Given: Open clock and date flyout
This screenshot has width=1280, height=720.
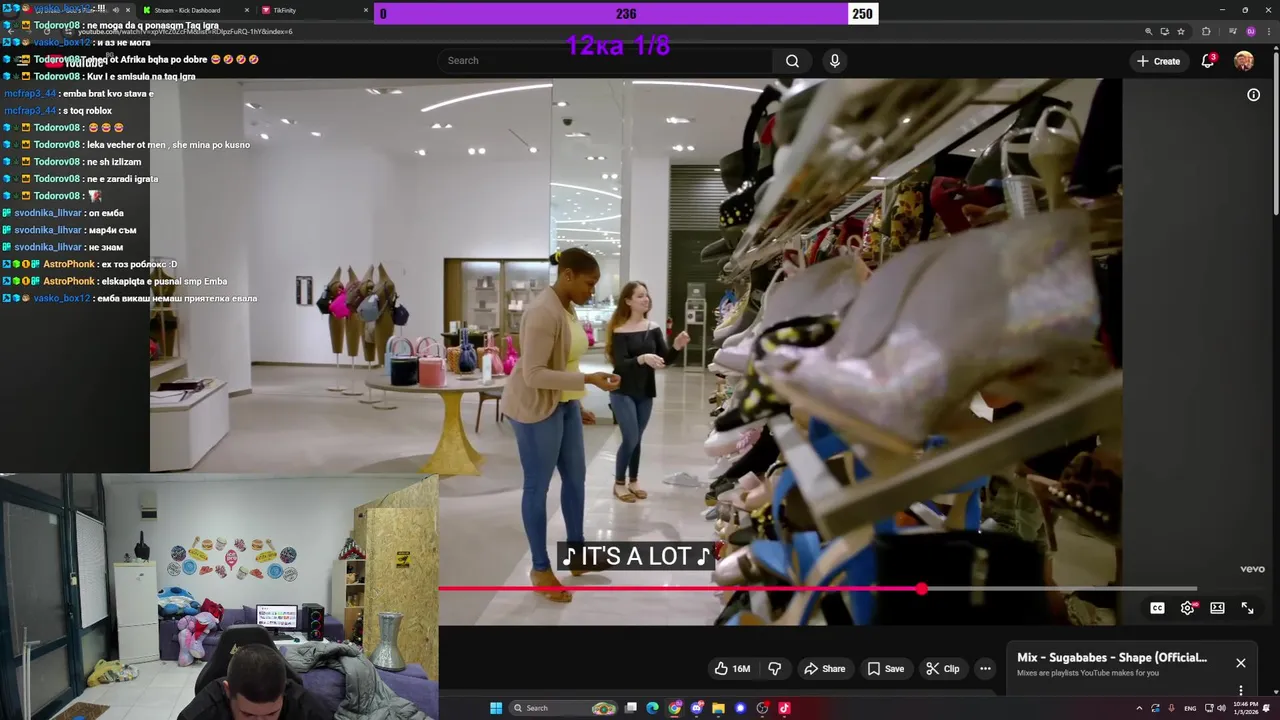Looking at the screenshot, I should pyautogui.click(x=1246, y=708).
